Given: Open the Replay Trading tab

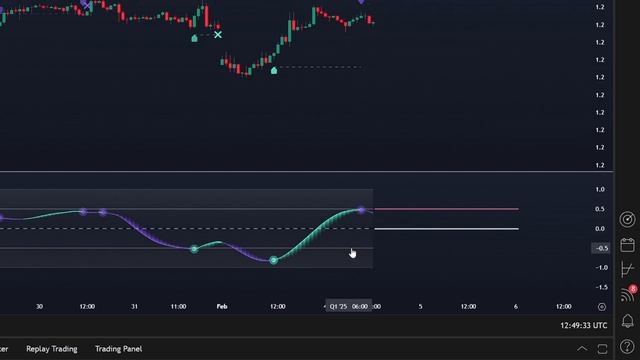Looking at the screenshot, I should click(x=52, y=349).
